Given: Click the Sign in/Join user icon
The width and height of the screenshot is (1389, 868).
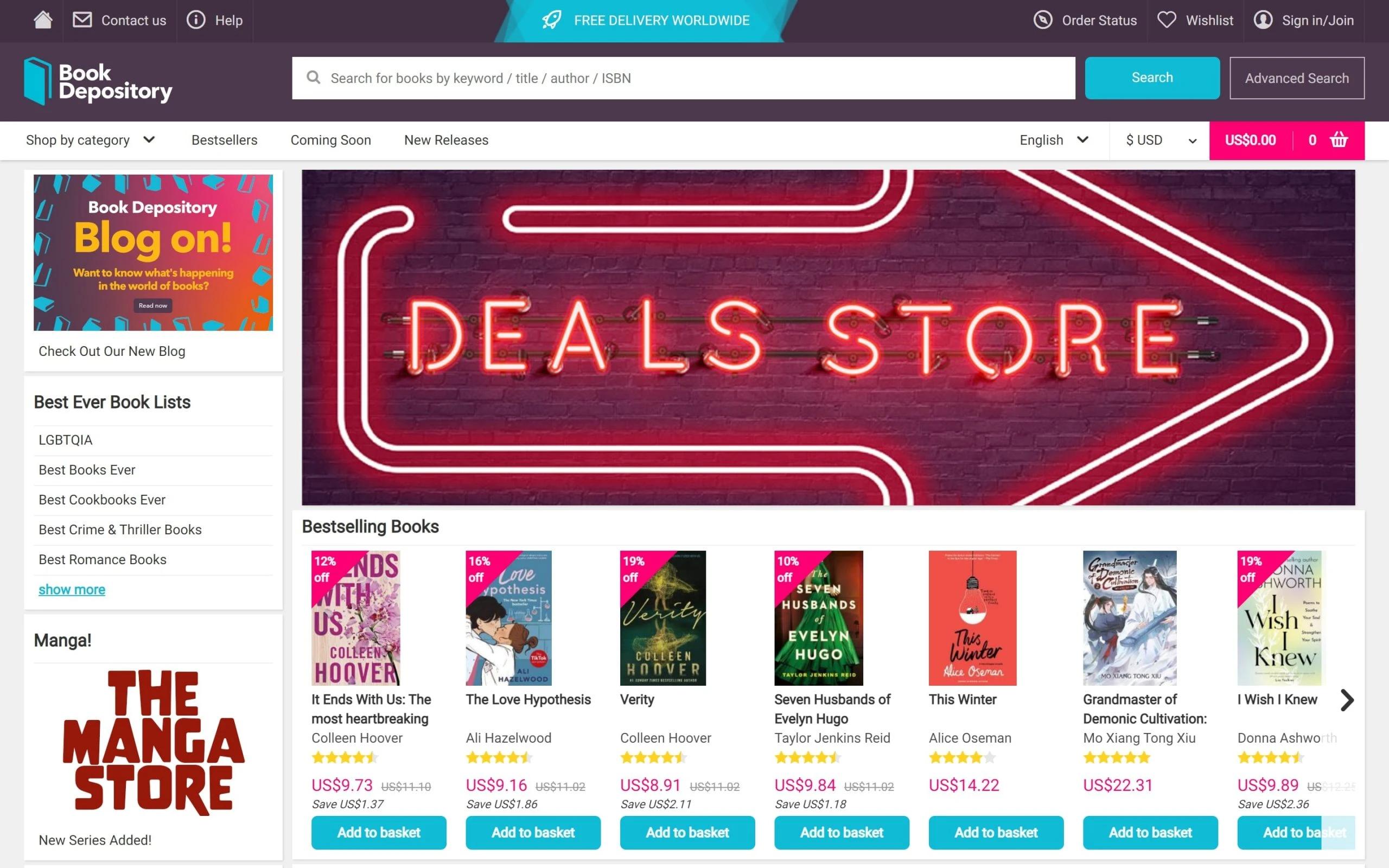Looking at the screenshot, I should point(1262,20).
